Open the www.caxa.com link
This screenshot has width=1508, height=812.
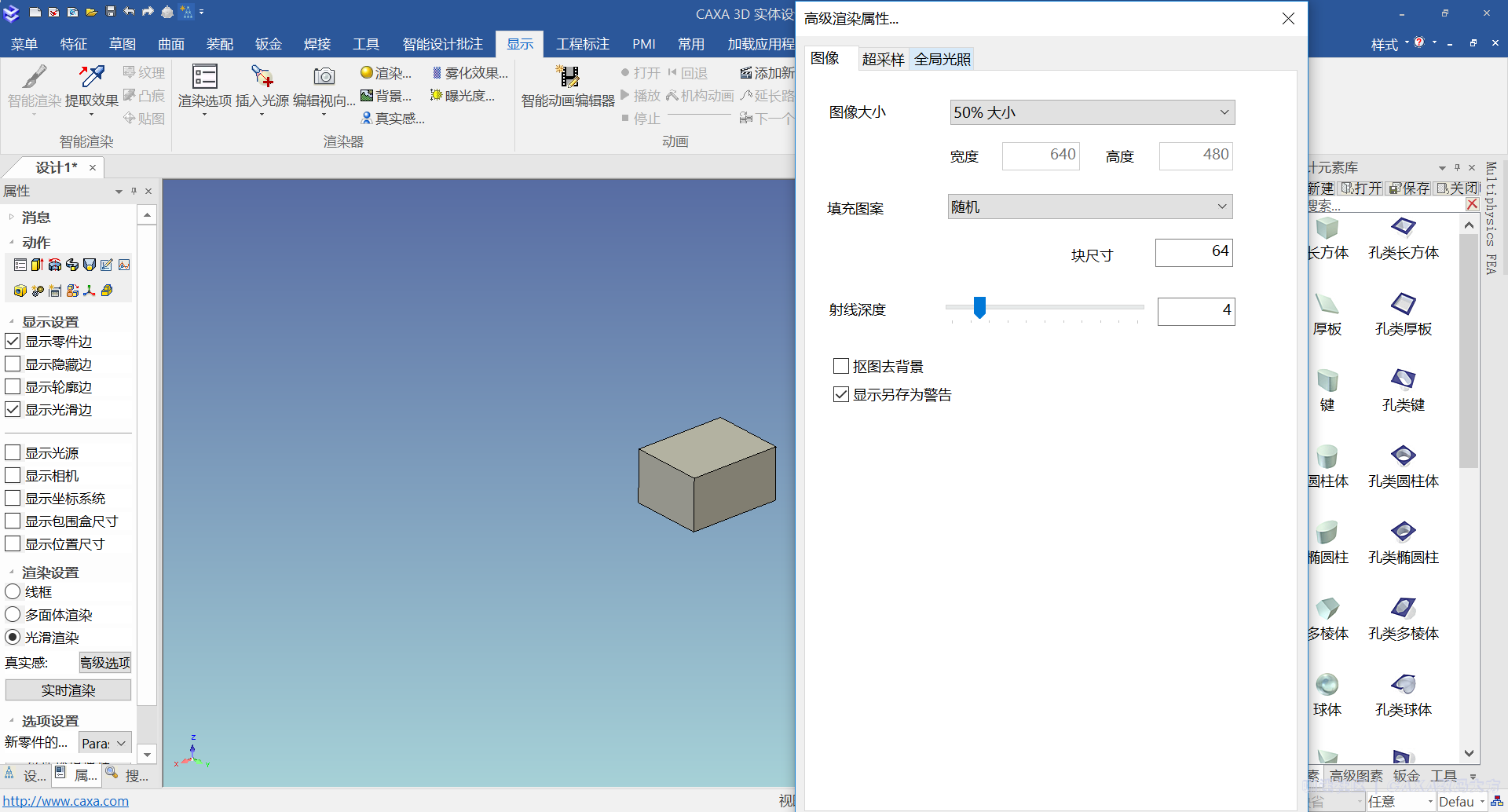[x=66, y=801]
